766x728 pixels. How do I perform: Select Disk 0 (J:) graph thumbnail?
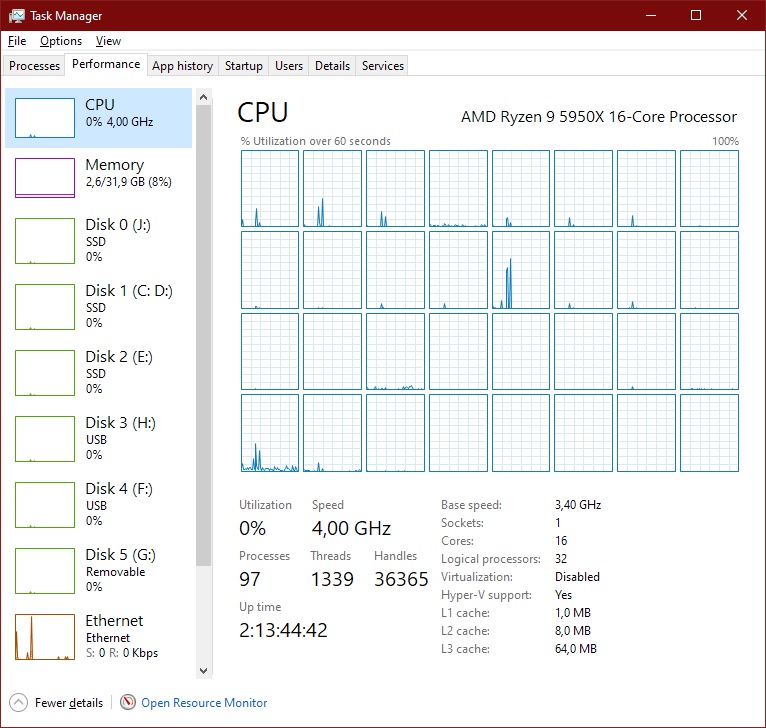[45, 241]
